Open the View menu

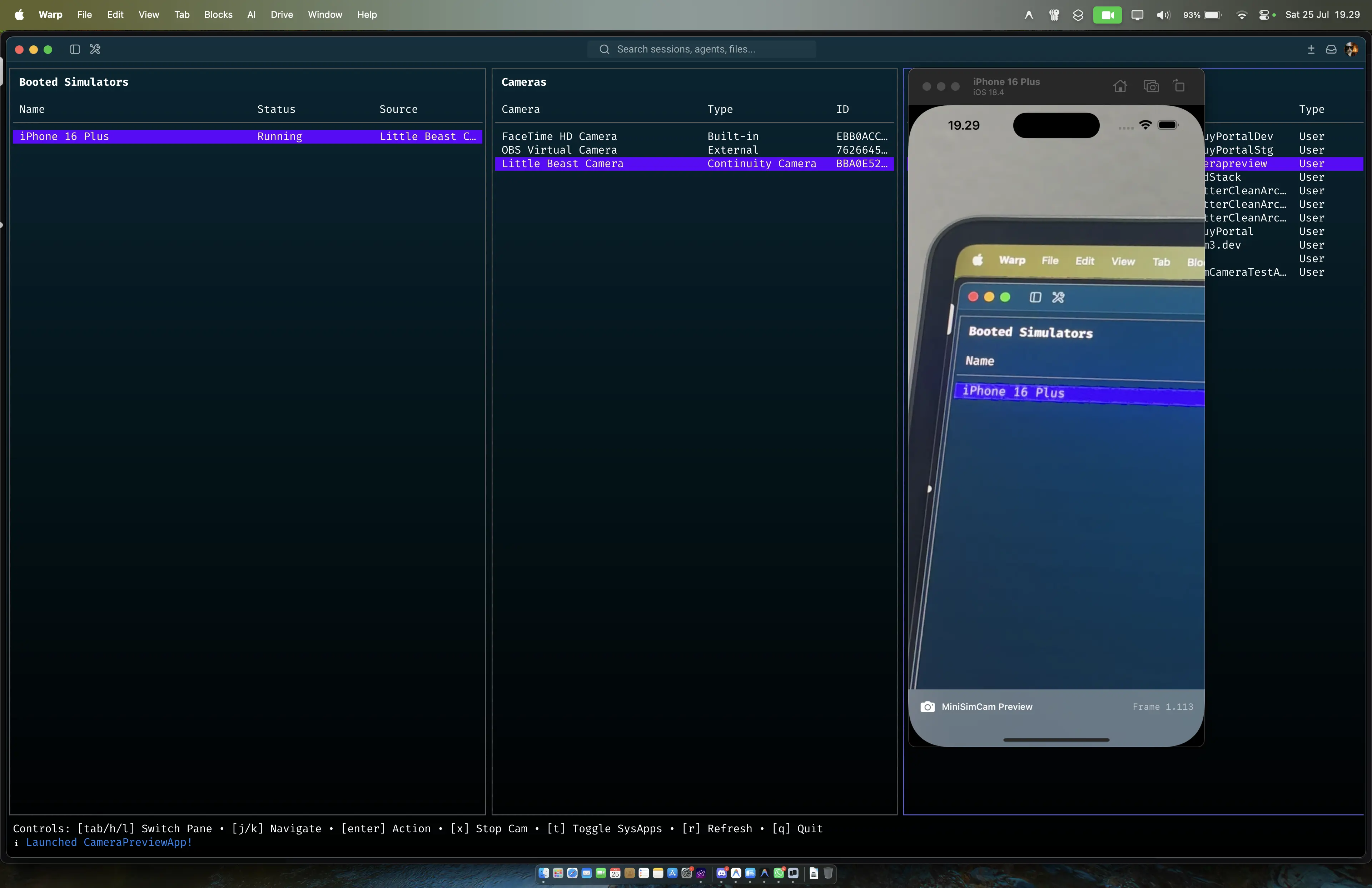(149, 14)
